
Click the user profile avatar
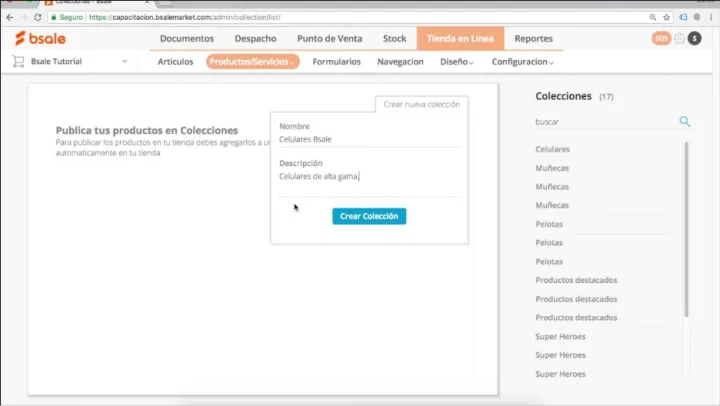coord(695,38)
